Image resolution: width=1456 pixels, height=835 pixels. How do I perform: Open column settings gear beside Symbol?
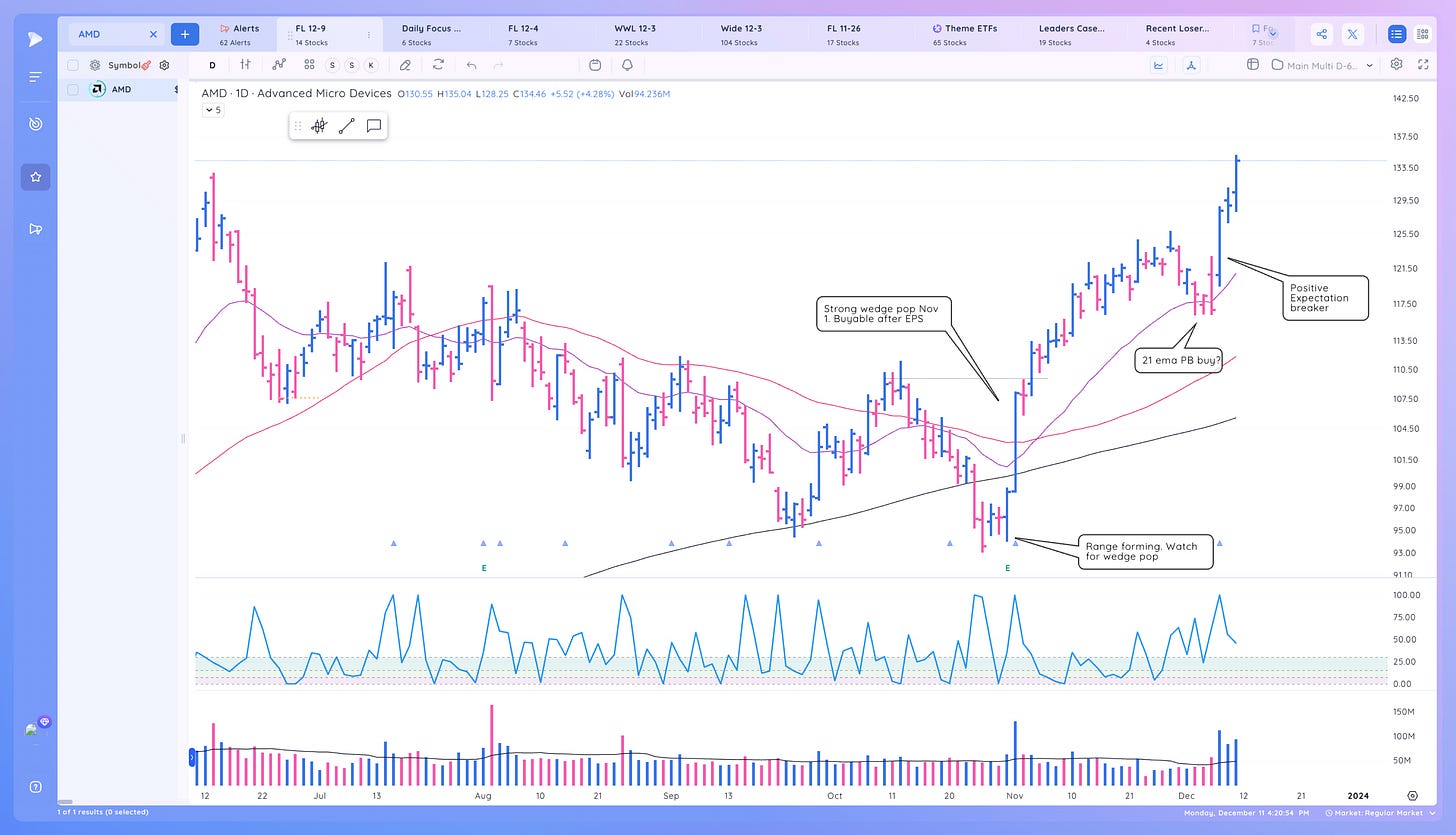click(x=165, y=65)
